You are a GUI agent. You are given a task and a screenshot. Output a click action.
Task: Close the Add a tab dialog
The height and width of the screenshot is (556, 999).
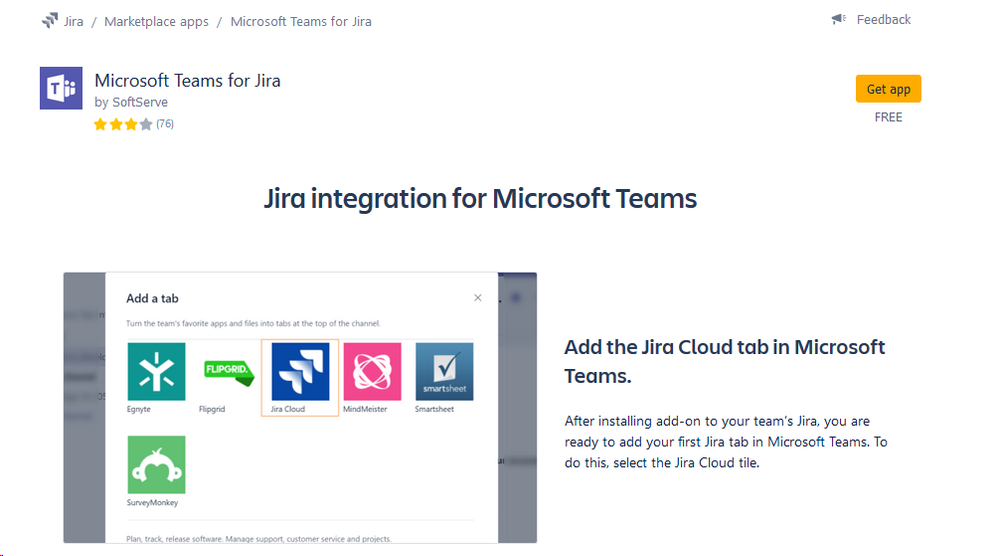click(x=478, y=297)
